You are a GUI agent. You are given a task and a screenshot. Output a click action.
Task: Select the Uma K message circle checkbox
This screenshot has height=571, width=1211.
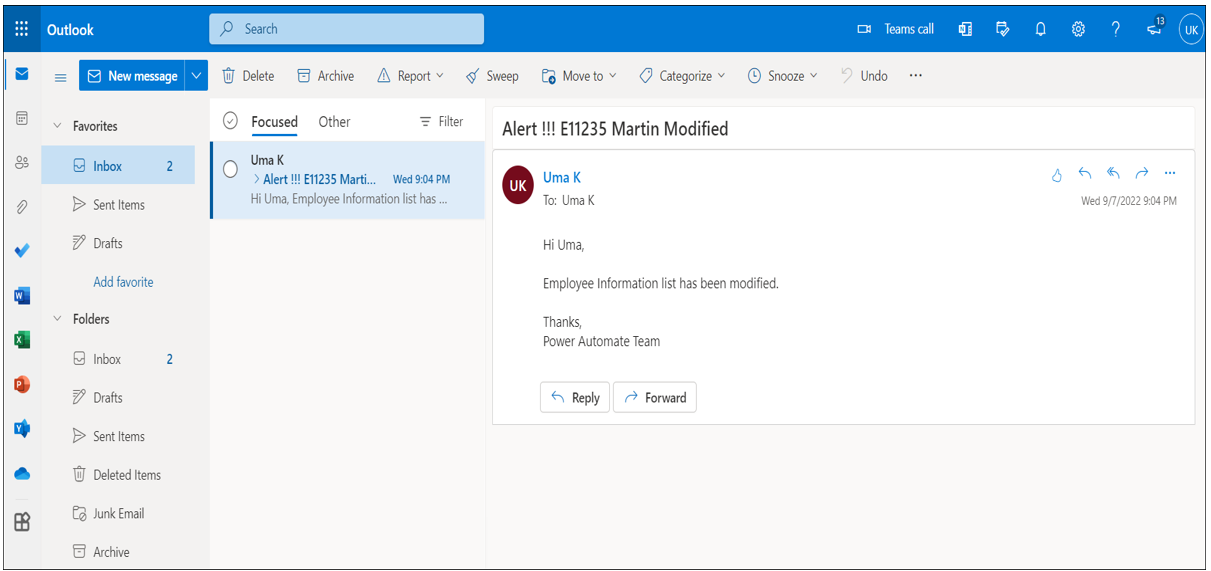click(x=230, y=169)
